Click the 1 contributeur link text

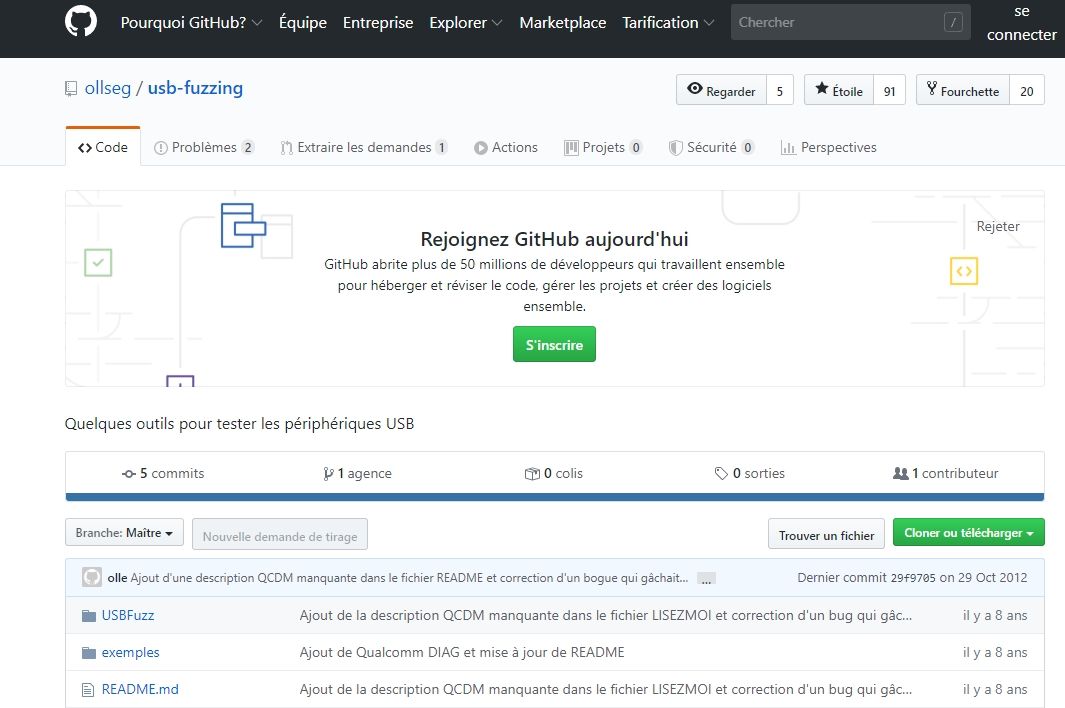955,474
